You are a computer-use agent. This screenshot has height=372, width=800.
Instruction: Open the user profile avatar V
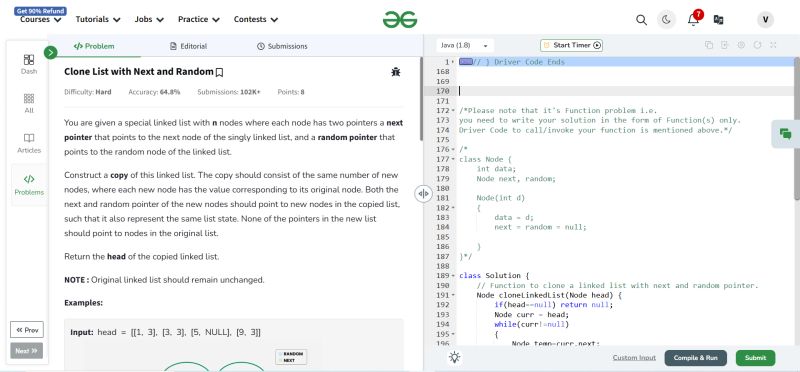[765, 20]
